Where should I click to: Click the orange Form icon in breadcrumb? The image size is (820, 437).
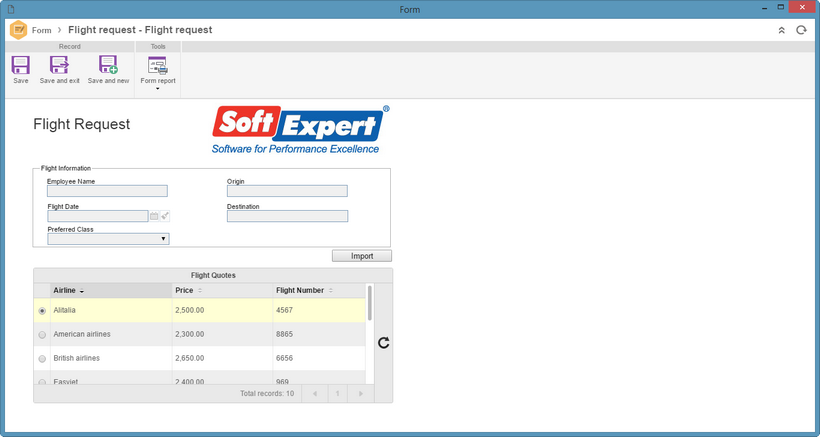(18, 30)
